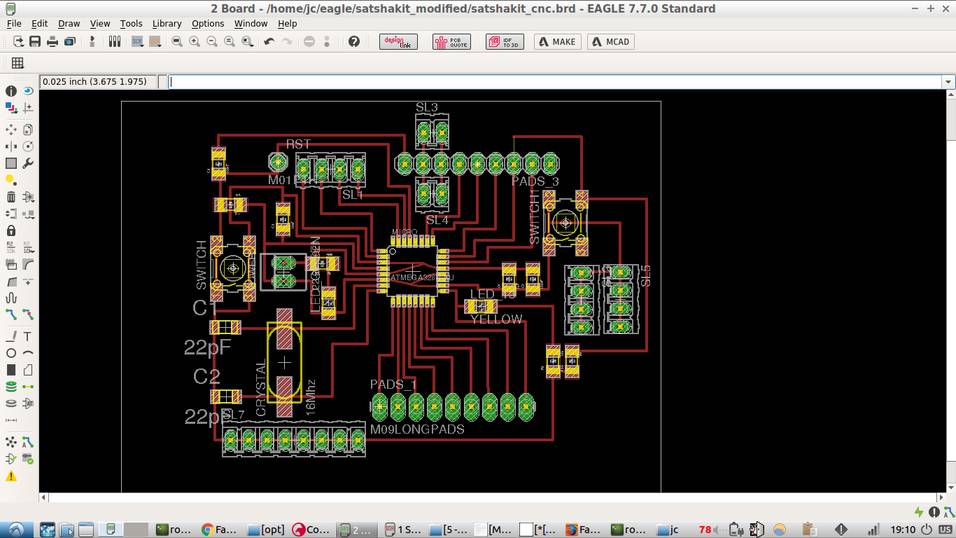Screen dimensions: 956x538
Task: Select the Move tool
Action: pyautogui.click(x=11, y=129)
